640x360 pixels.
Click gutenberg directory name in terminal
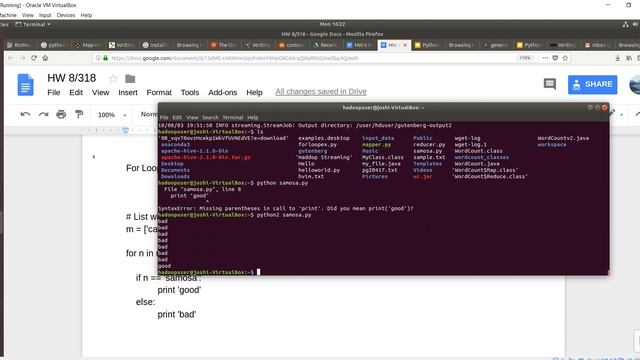[x=312, y=151]
